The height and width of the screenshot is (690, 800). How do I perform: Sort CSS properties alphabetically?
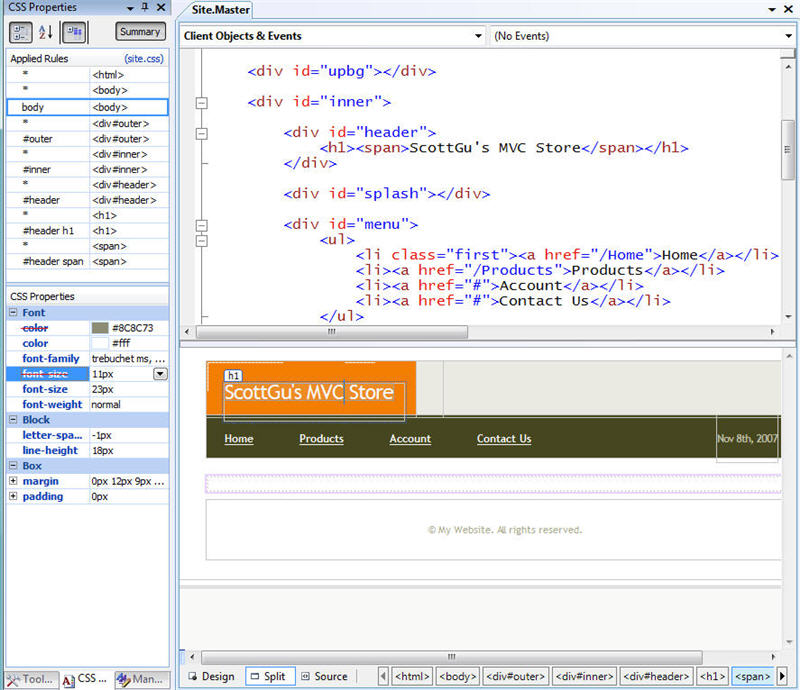pyautogui.click(x=45, y=32)
